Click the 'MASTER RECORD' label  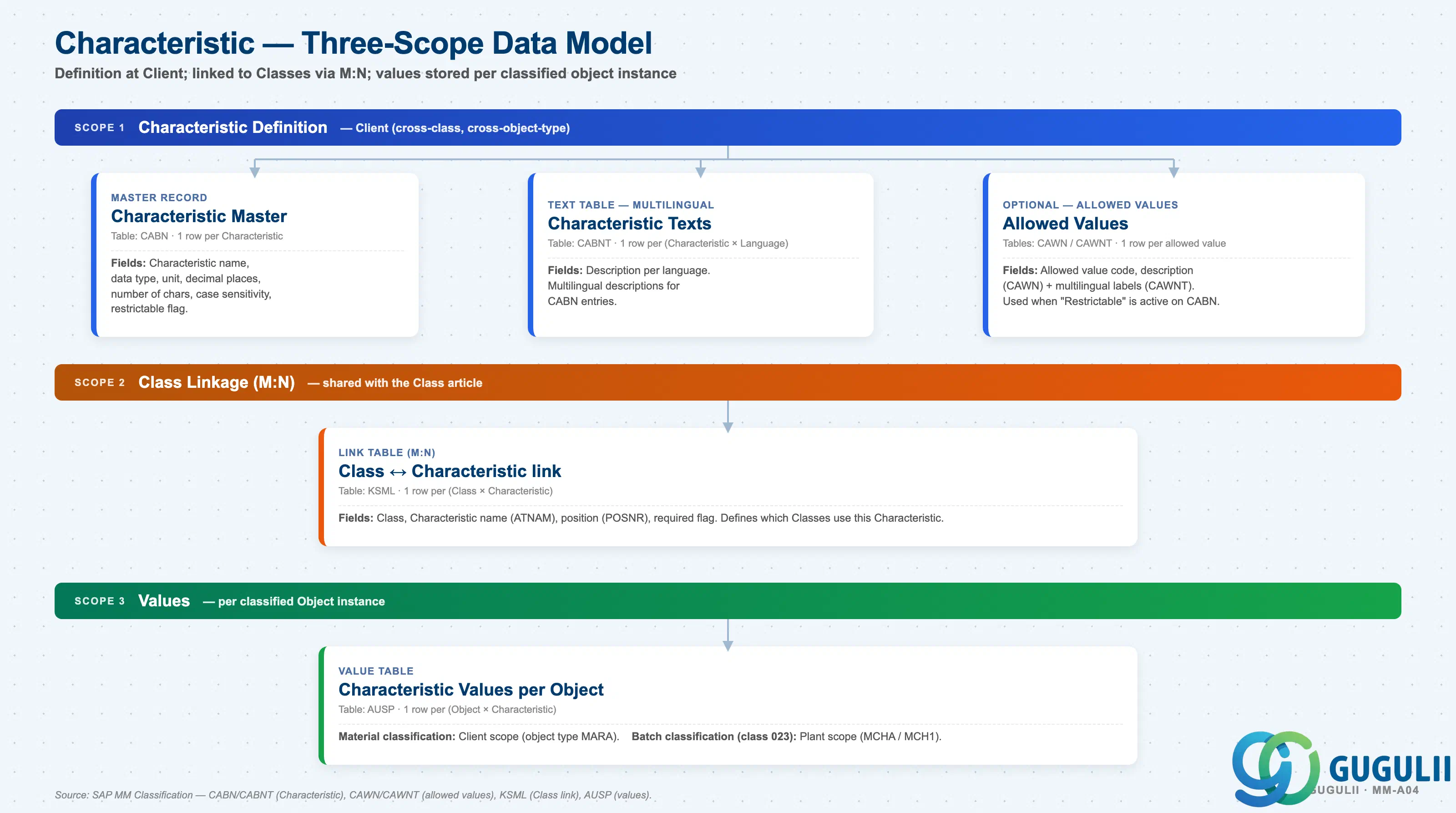159,198
